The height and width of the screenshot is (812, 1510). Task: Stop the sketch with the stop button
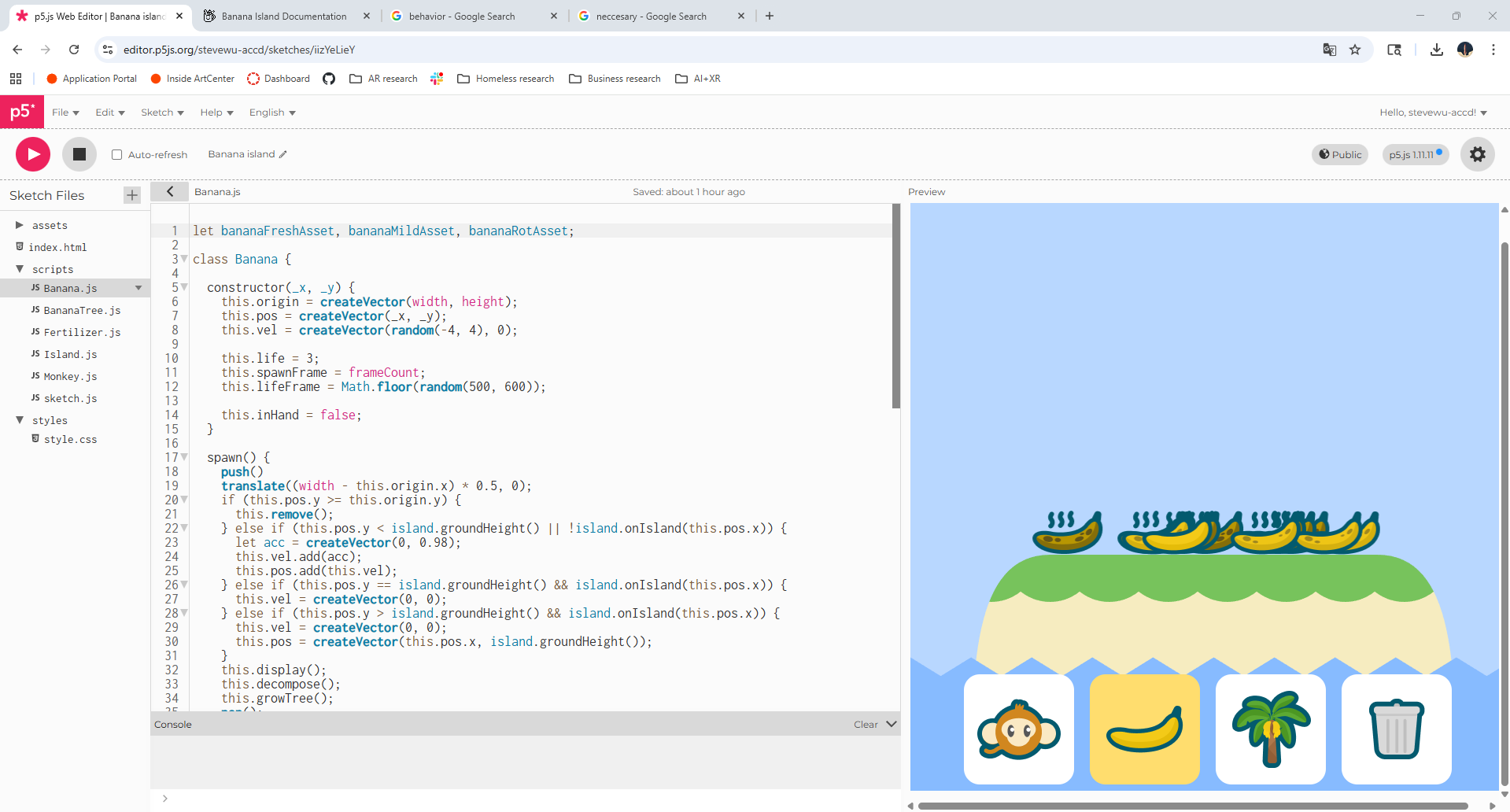(79, 153)
